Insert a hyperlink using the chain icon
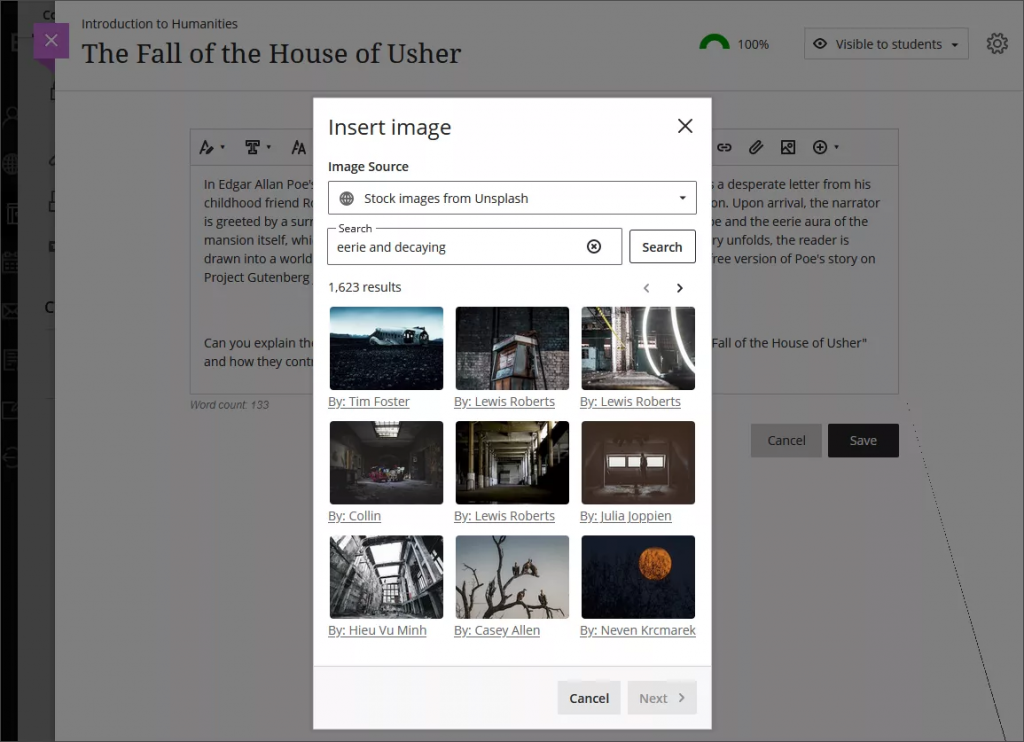 724,147
